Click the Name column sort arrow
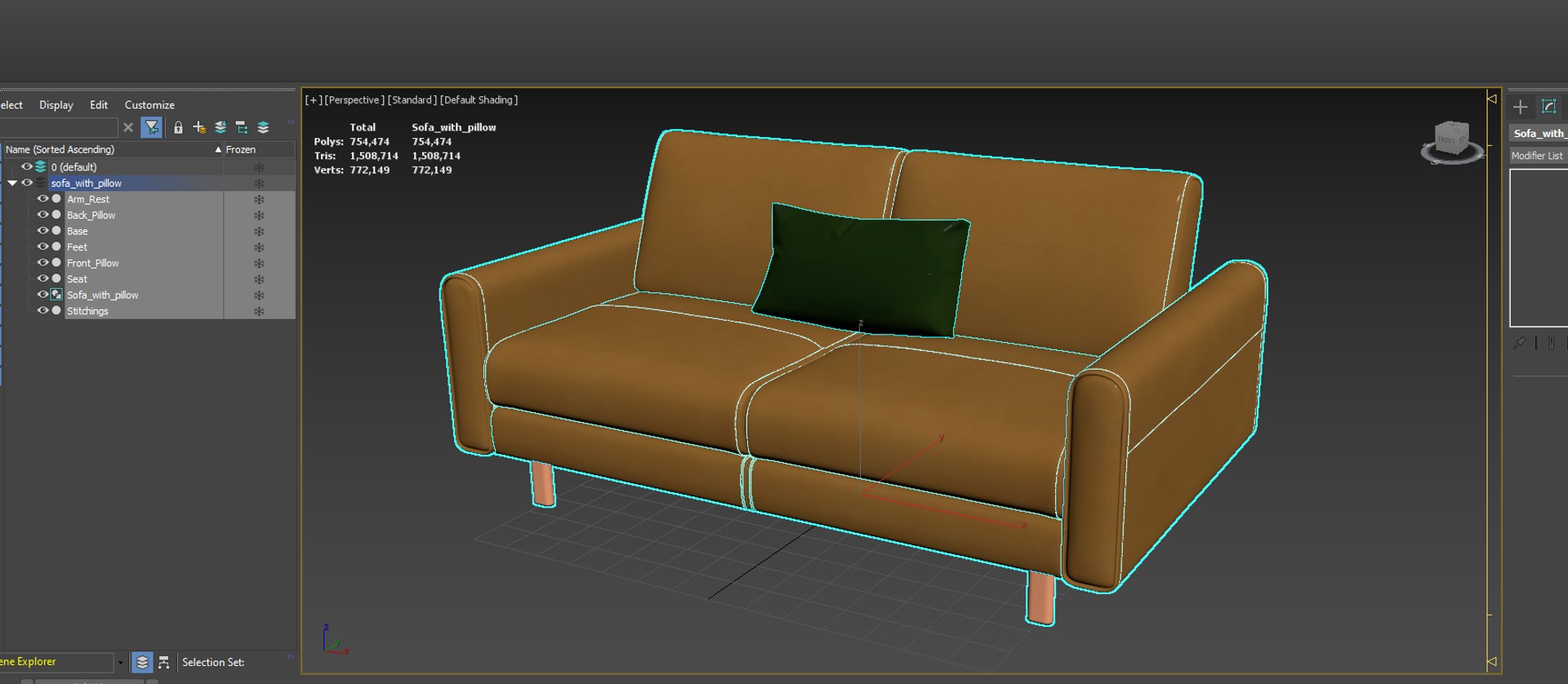 218,149
